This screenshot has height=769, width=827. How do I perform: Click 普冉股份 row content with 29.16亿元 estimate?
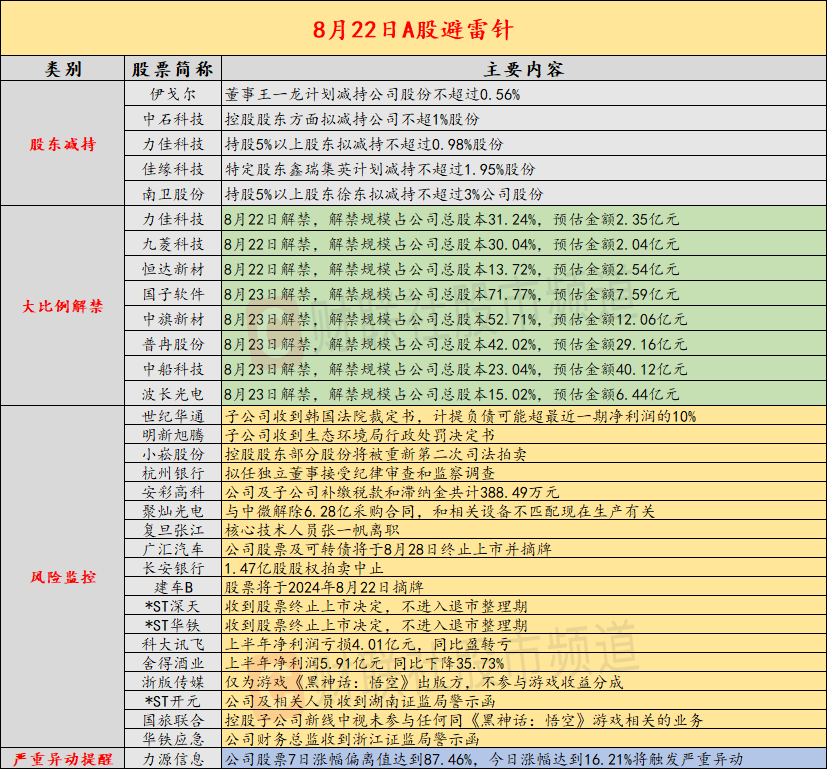coord(456,344)
